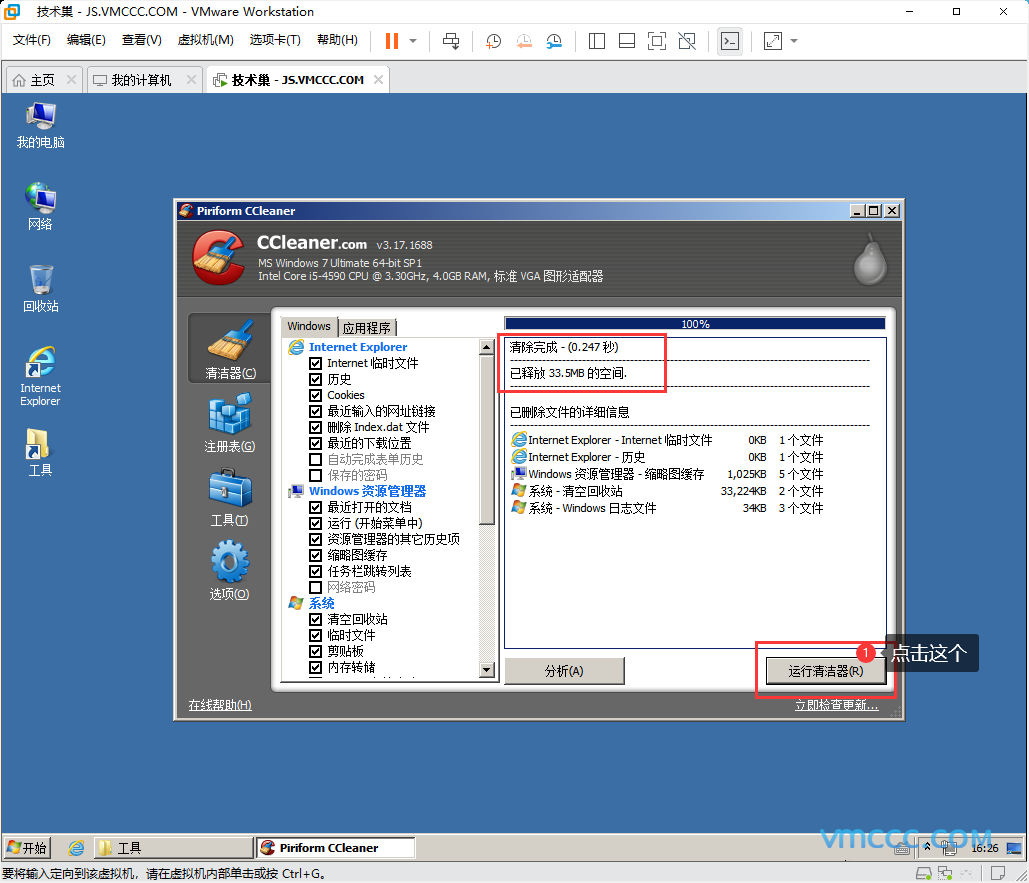Open the pause button dropdown arrow
The width and height of the screenshot is (1029, 883).
413,41
